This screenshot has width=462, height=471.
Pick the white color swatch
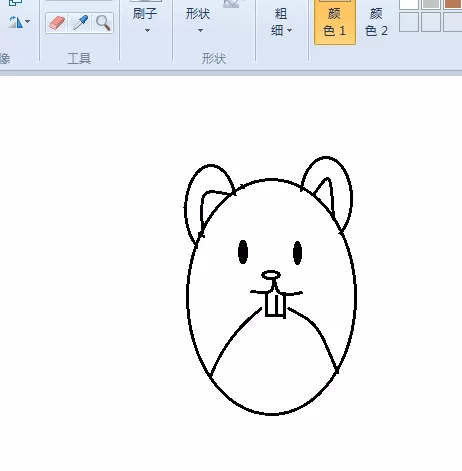[409, 4]
